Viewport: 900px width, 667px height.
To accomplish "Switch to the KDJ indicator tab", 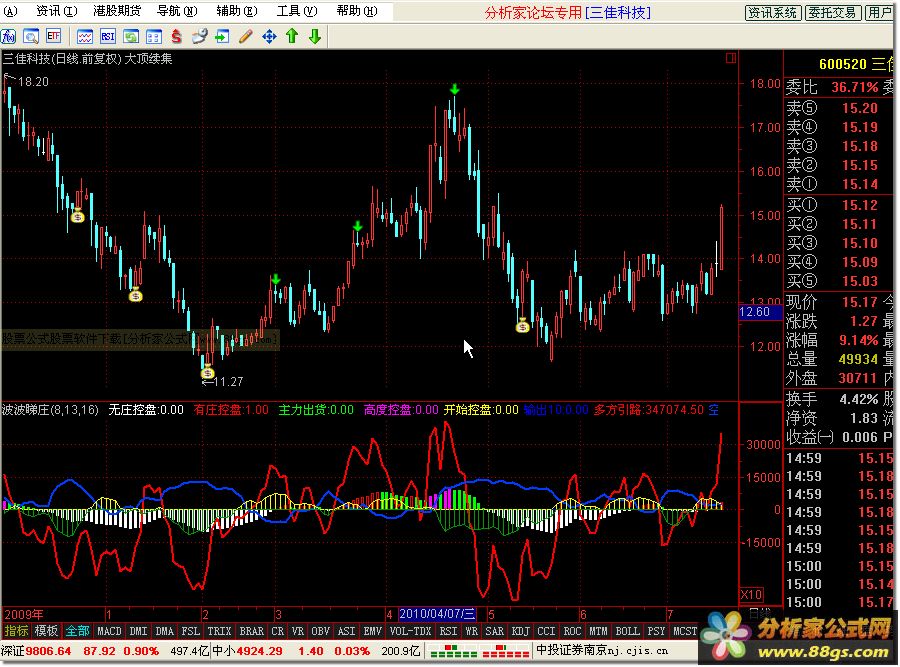I will 521,631.
